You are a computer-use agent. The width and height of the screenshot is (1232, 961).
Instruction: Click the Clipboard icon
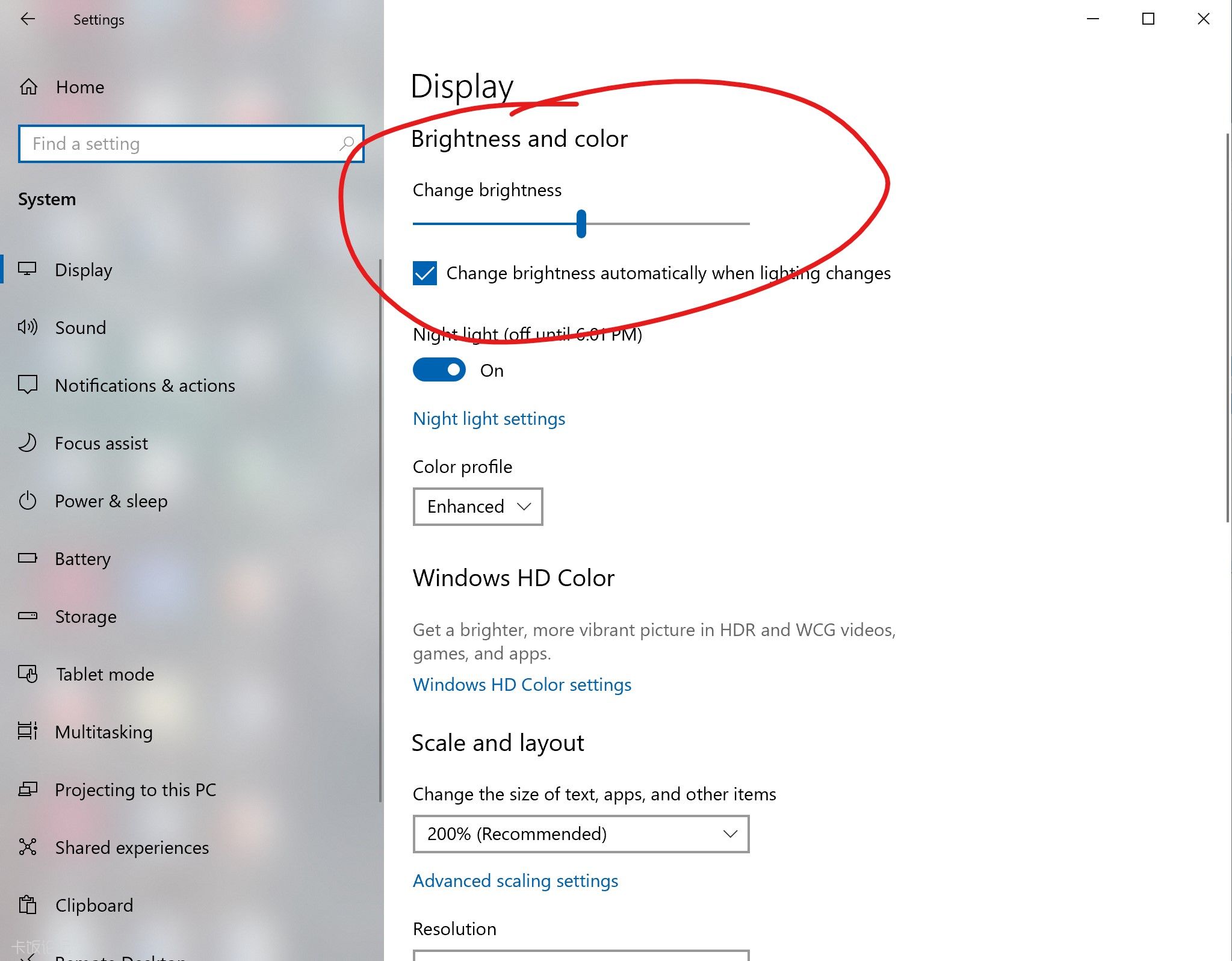tap(28, 904)
